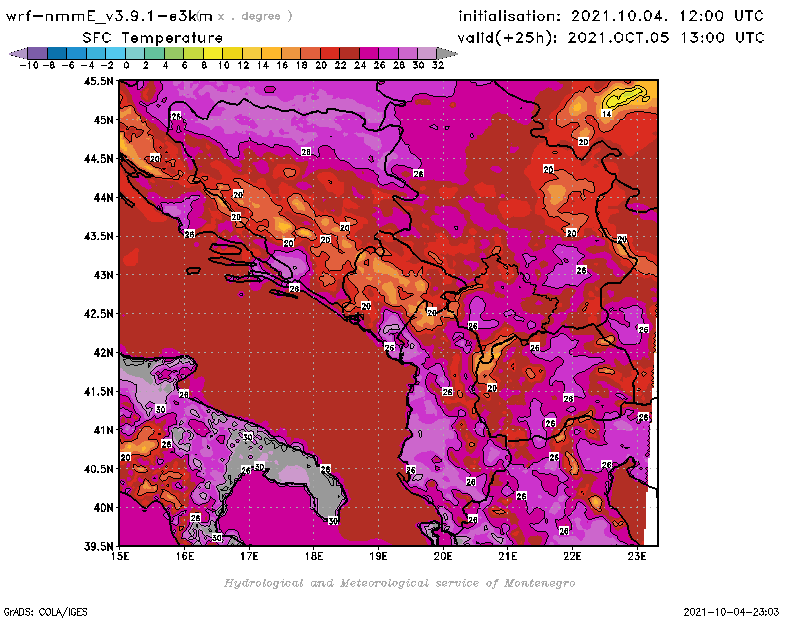Click the -8 to -6 dark blue swatch

[x=57, y=53]
